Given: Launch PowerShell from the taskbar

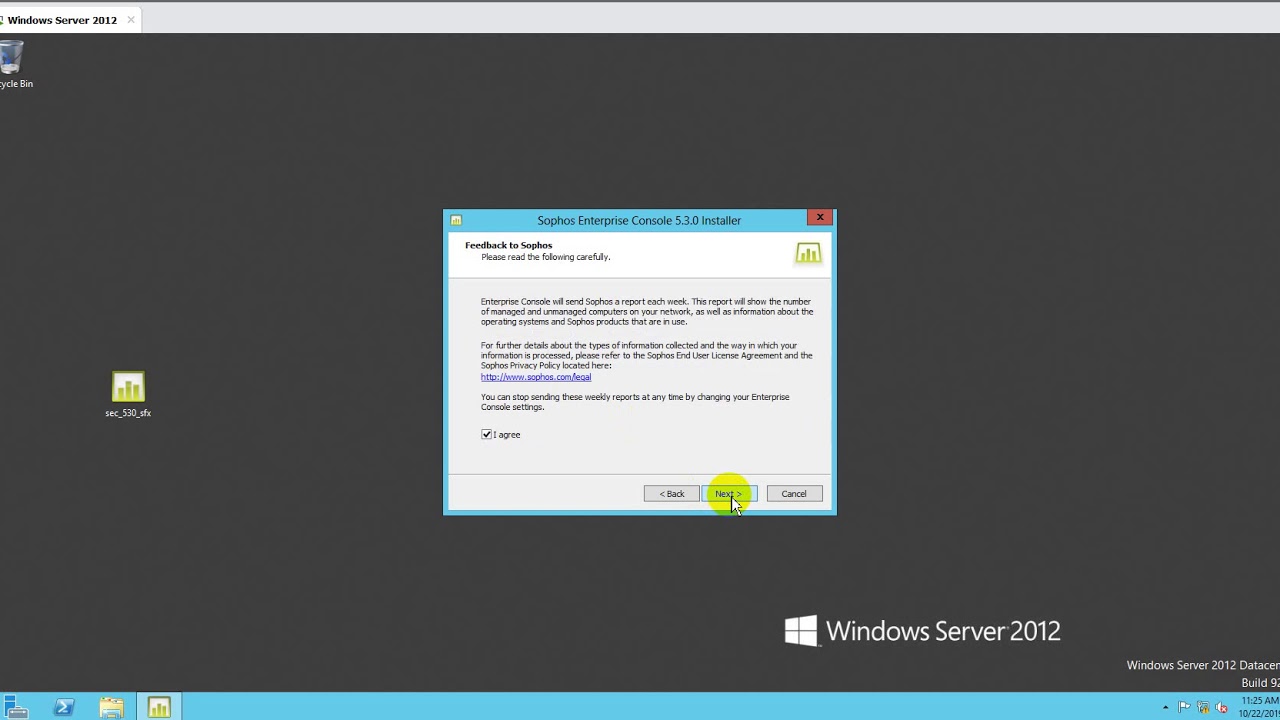Looking at the screenshot, I should pyautogui.click(x=63, y=707).
